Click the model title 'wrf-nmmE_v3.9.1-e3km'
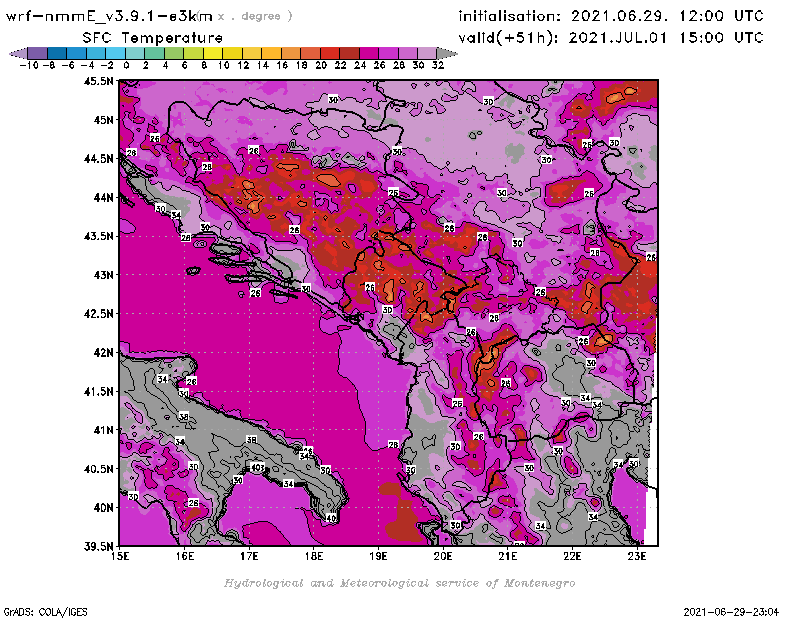 [109, 16]
